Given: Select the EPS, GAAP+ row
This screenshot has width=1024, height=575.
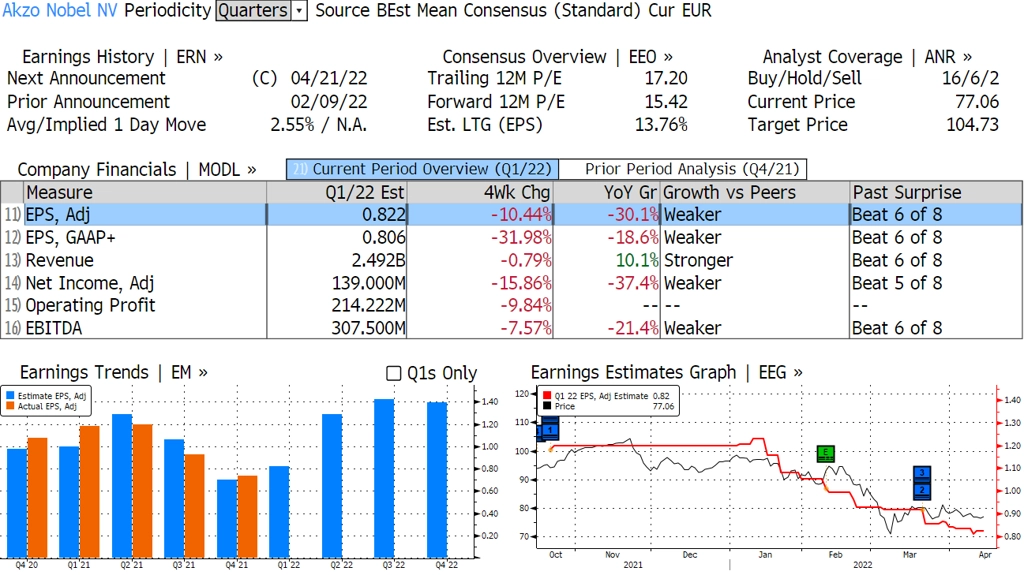Looking at the screenshot, I should pos(511,237).
